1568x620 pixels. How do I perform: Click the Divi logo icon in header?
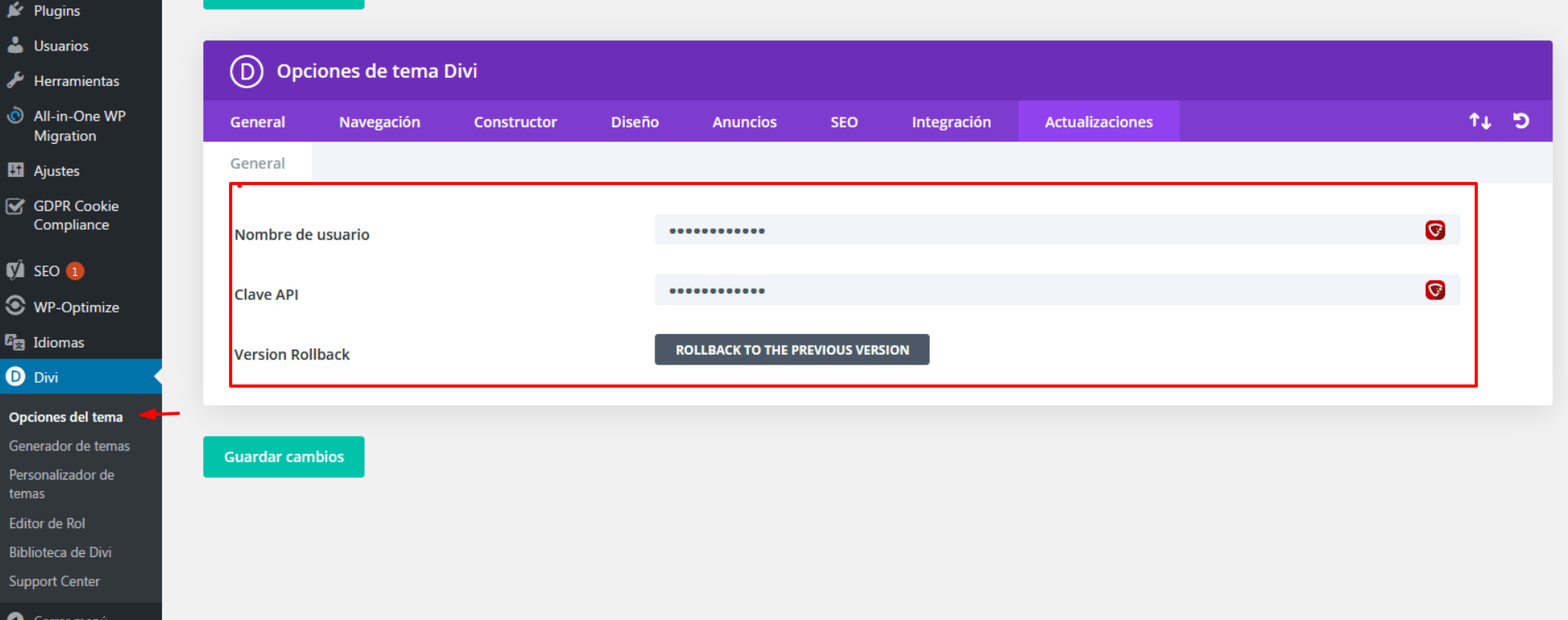coord(246,71)
